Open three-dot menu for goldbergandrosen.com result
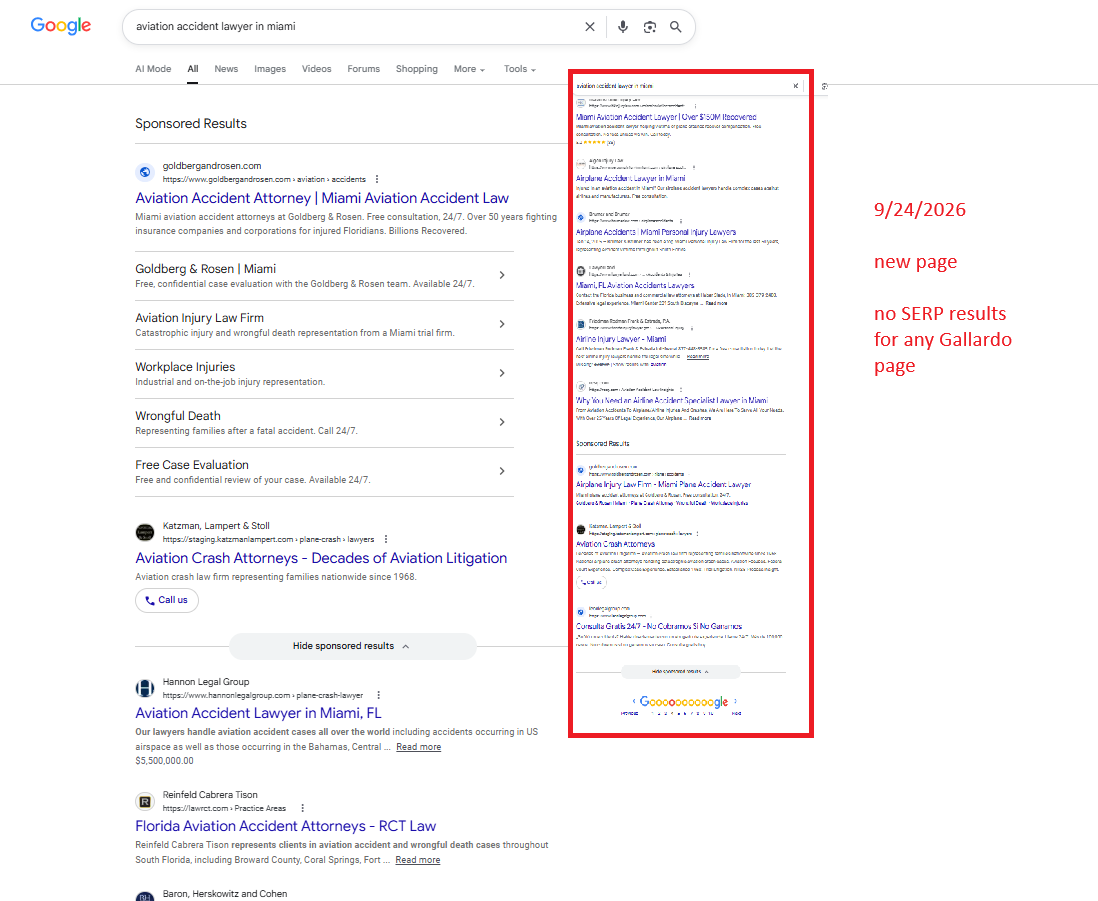1098x901 pixels. click(x=377, y=179)
